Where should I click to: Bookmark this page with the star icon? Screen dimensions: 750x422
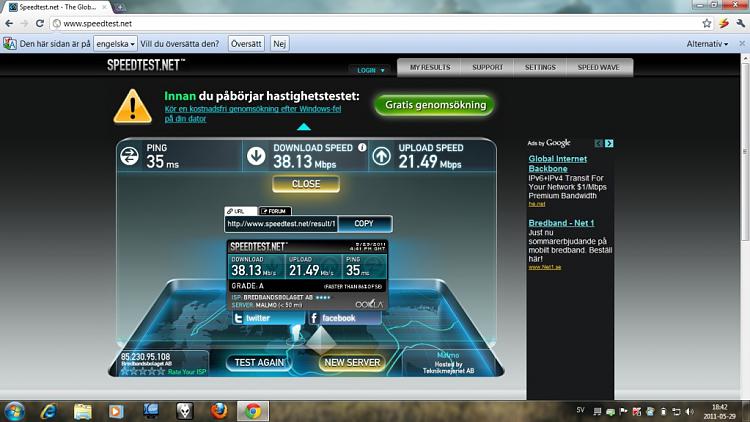707,23
